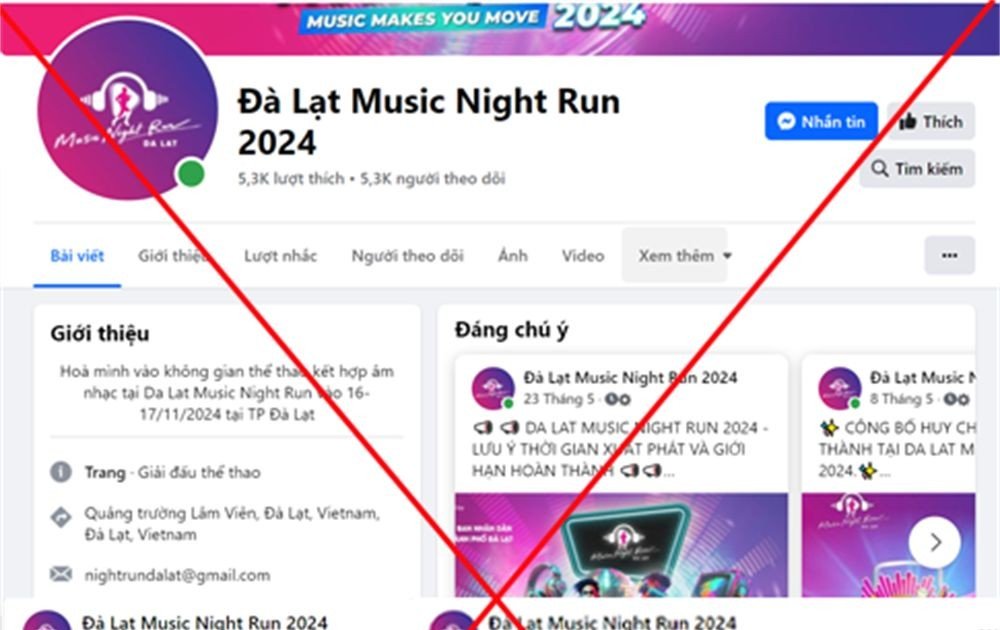This screenshot has width=1000, height=630.
Task: Click the thumbs-up Thích button
Action: pos(930,121)
